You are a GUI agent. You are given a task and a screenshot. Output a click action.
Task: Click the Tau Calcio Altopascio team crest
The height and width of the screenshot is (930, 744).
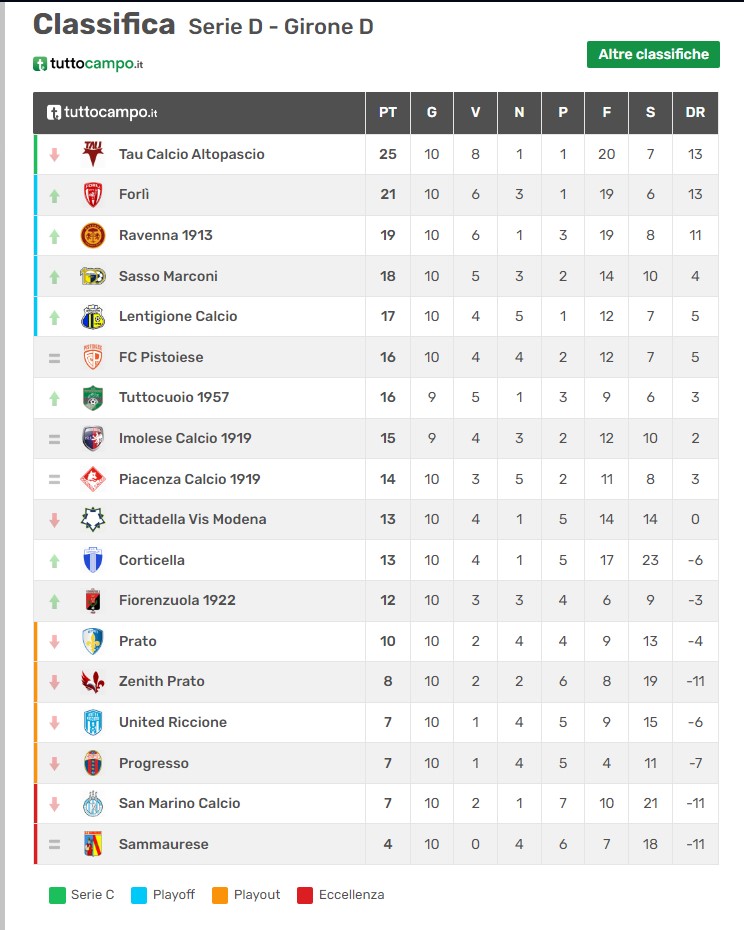(x=93, y=154)
